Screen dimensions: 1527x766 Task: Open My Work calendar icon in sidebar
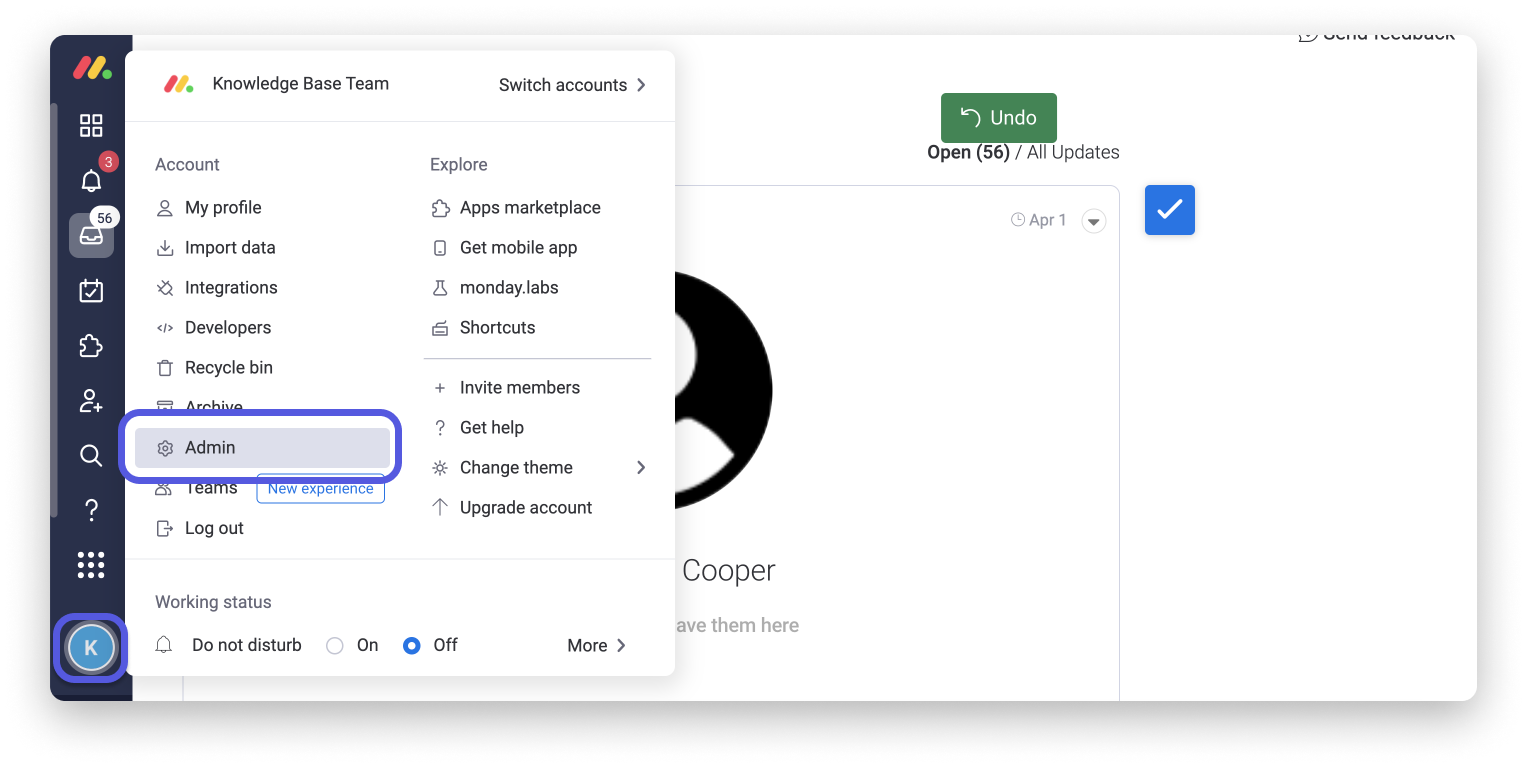(x=91, y=291)
